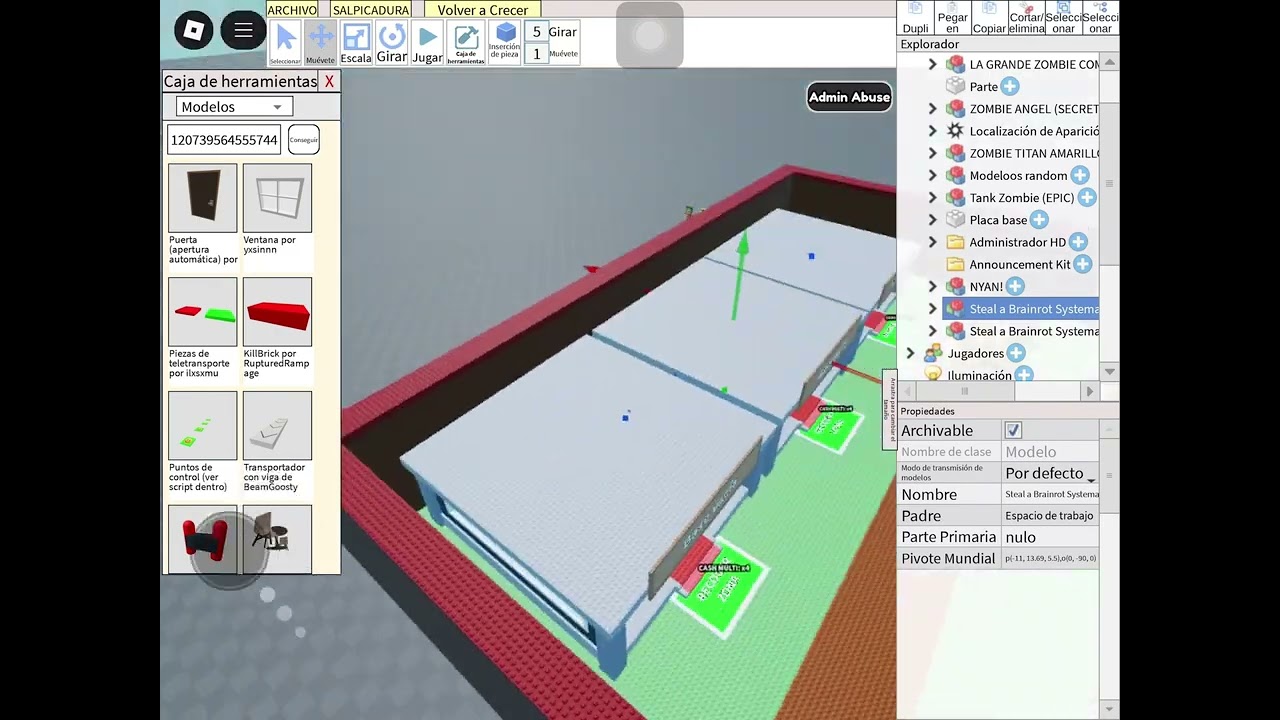Screen dimensions: 1280x720
Task: Open Por defecto streaming mode dropdown
Action: point(1050,473)
